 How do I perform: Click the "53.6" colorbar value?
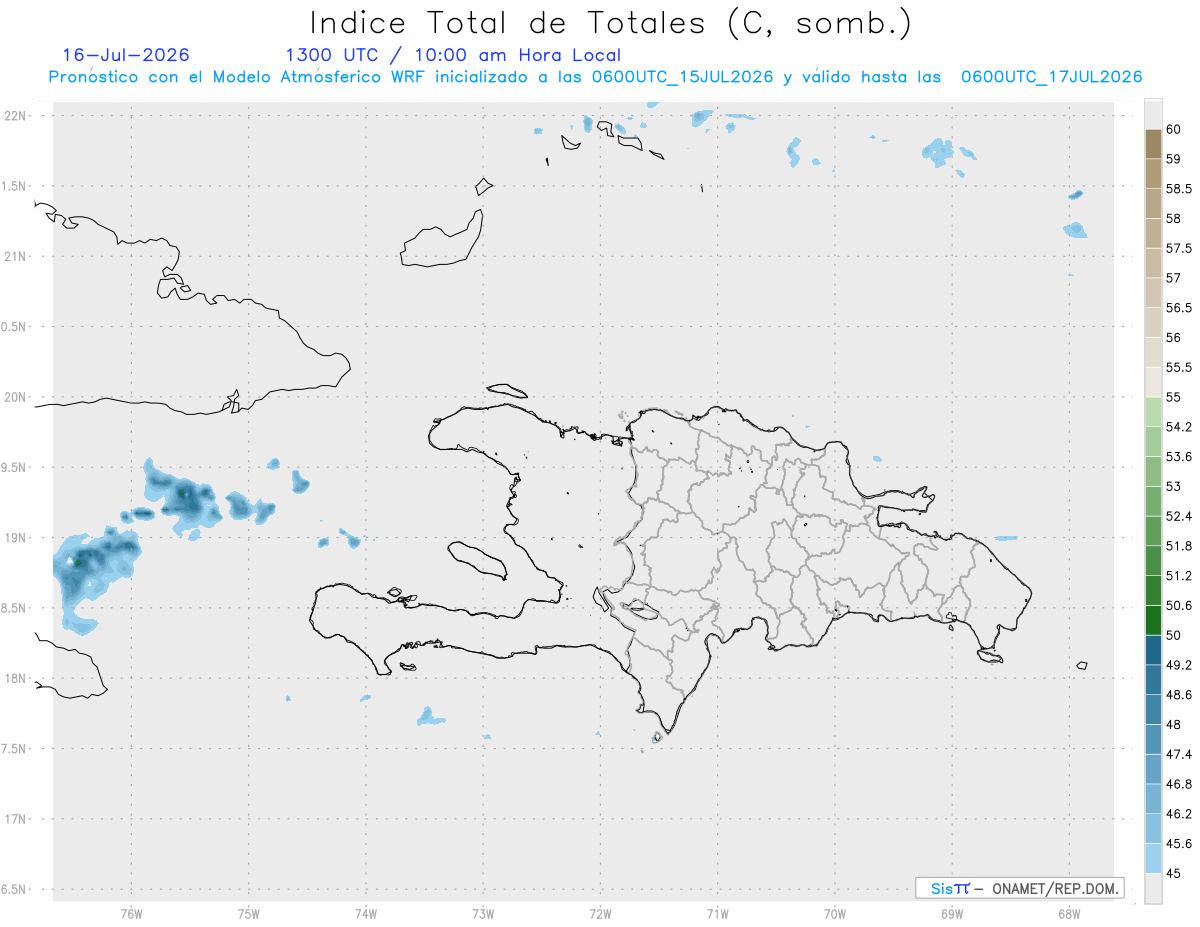pyautogui.click(x=1179, y=457)
